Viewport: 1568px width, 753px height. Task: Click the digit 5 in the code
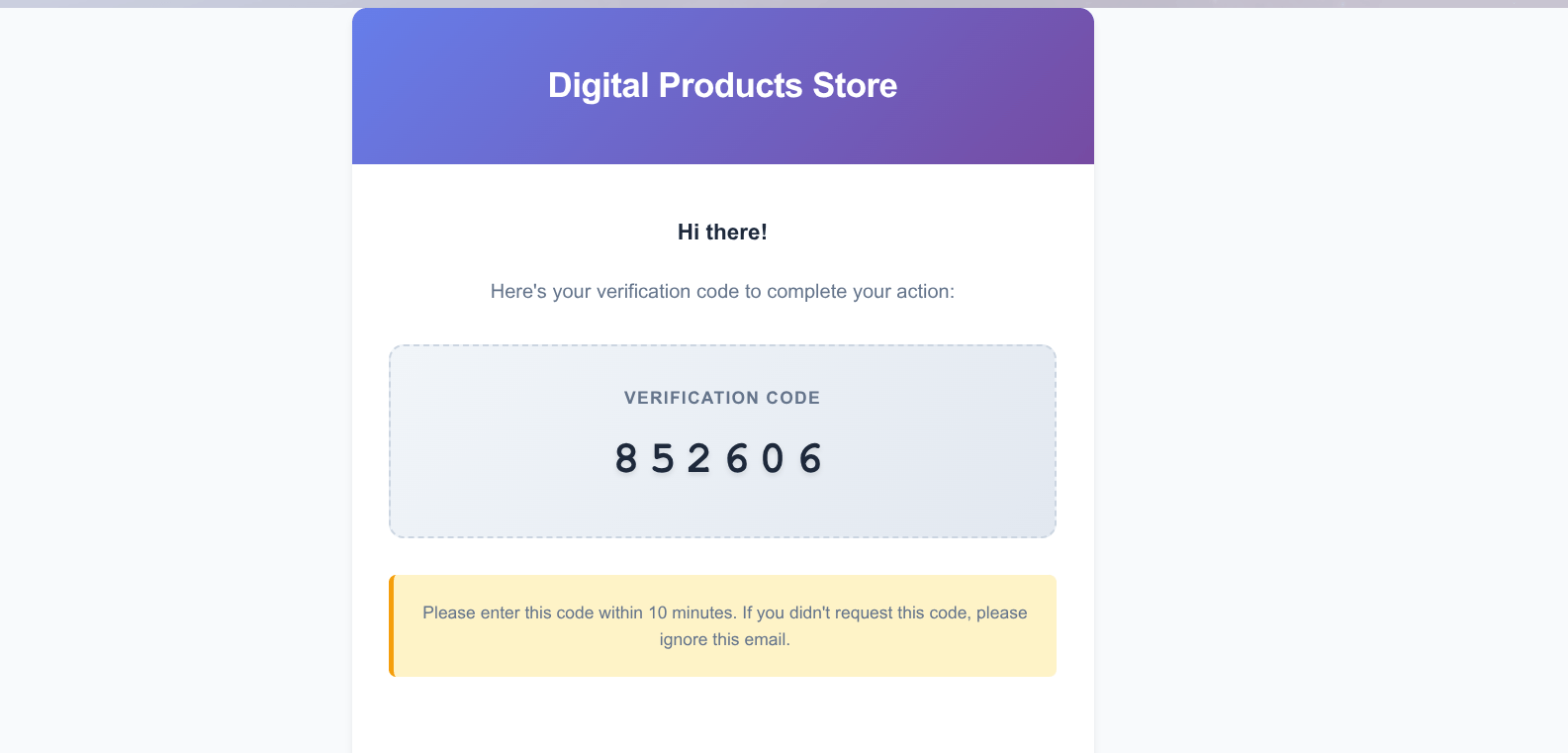(x=663, y=459)
